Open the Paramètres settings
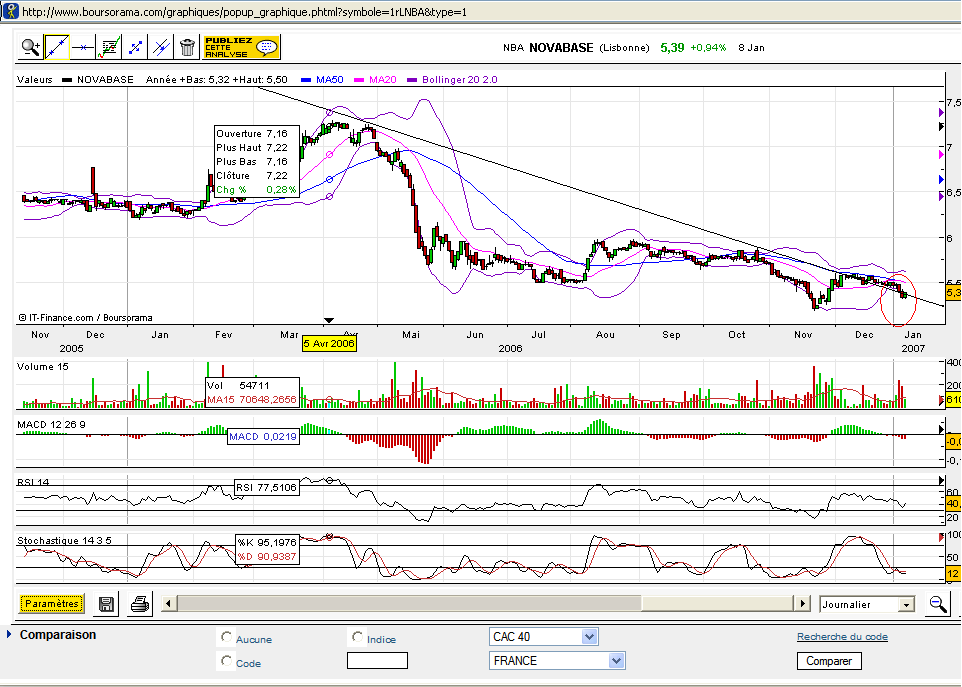The image size is (962, 687). (x=53, y=604)
